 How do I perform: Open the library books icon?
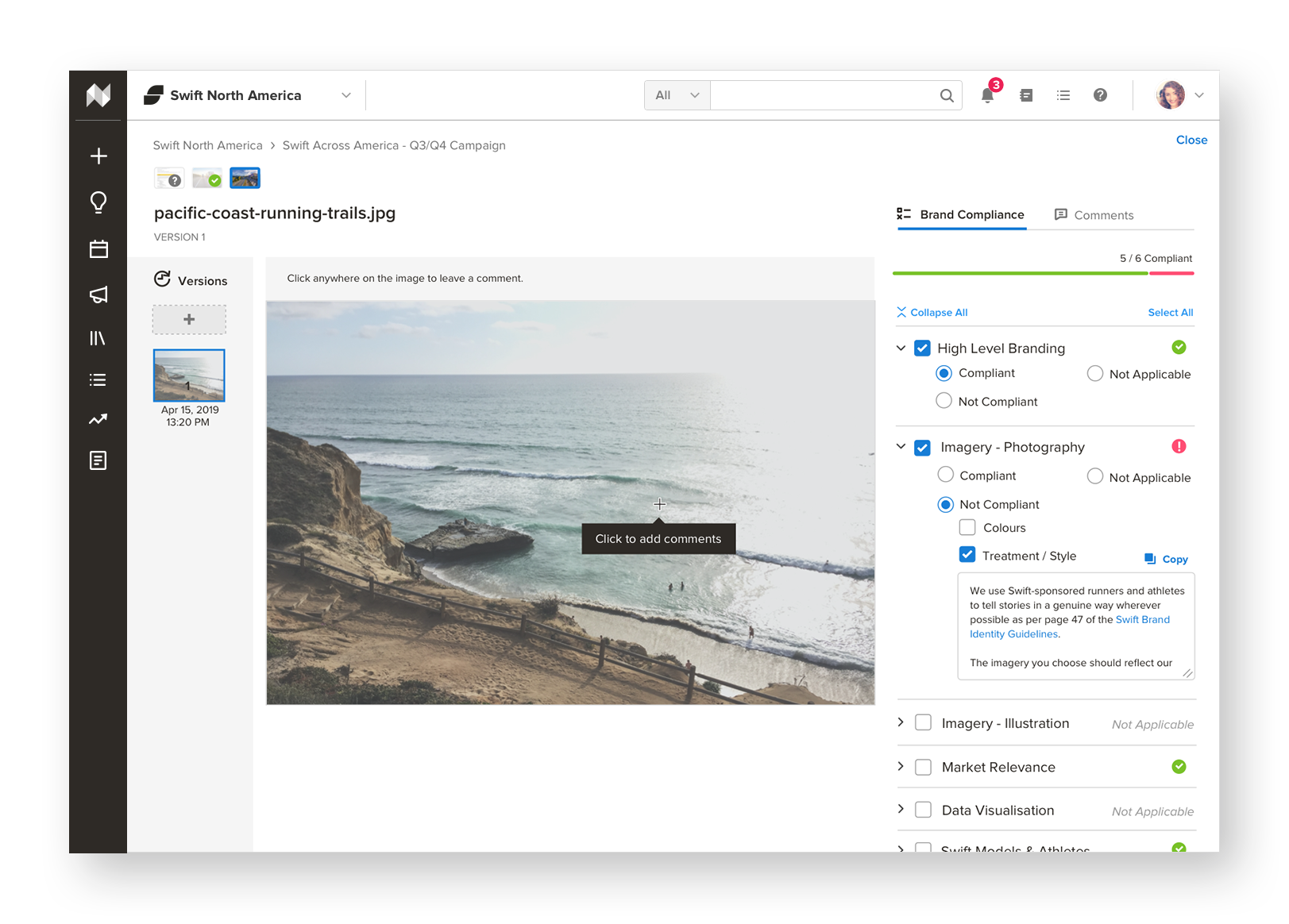(98, 338)
